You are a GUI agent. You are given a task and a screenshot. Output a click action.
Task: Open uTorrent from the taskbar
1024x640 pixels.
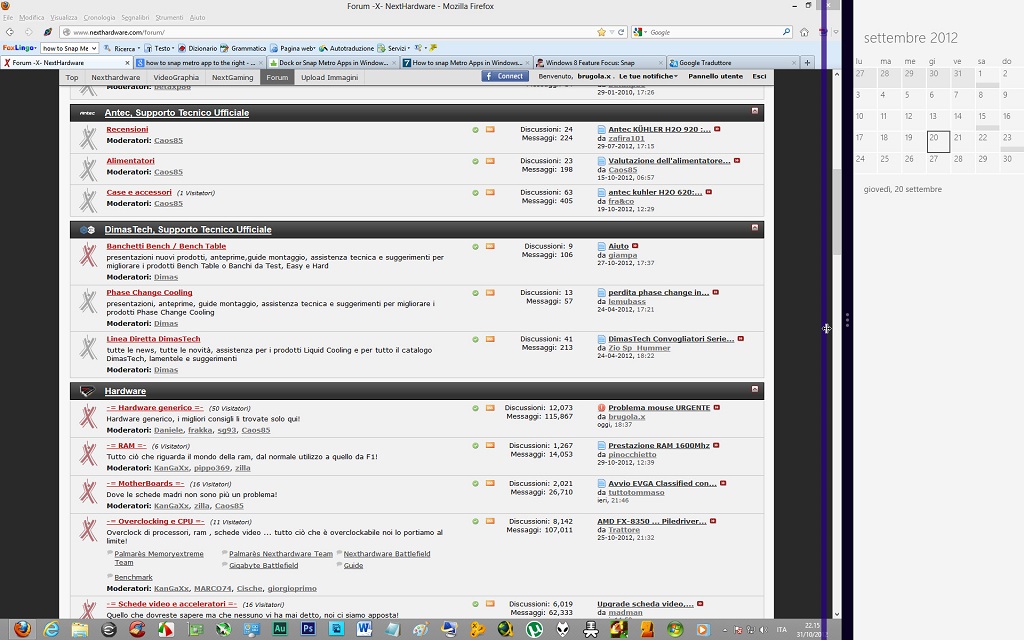[534, 630]
